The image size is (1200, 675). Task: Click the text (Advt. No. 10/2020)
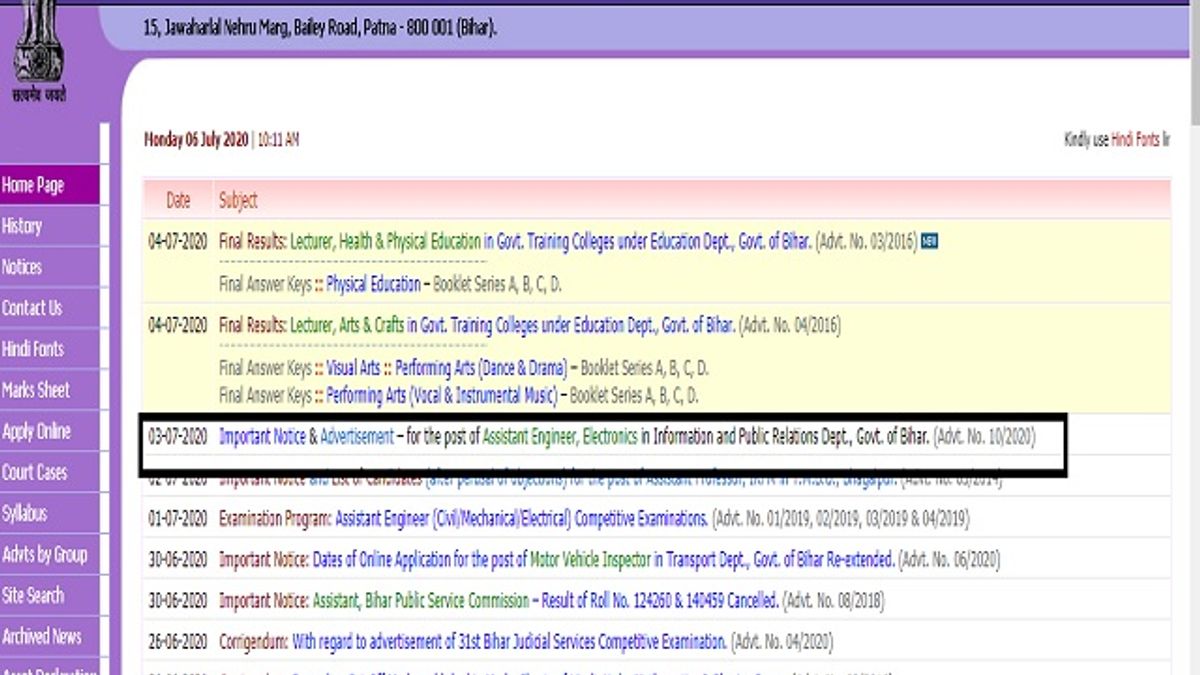click(x=985, y=437)
